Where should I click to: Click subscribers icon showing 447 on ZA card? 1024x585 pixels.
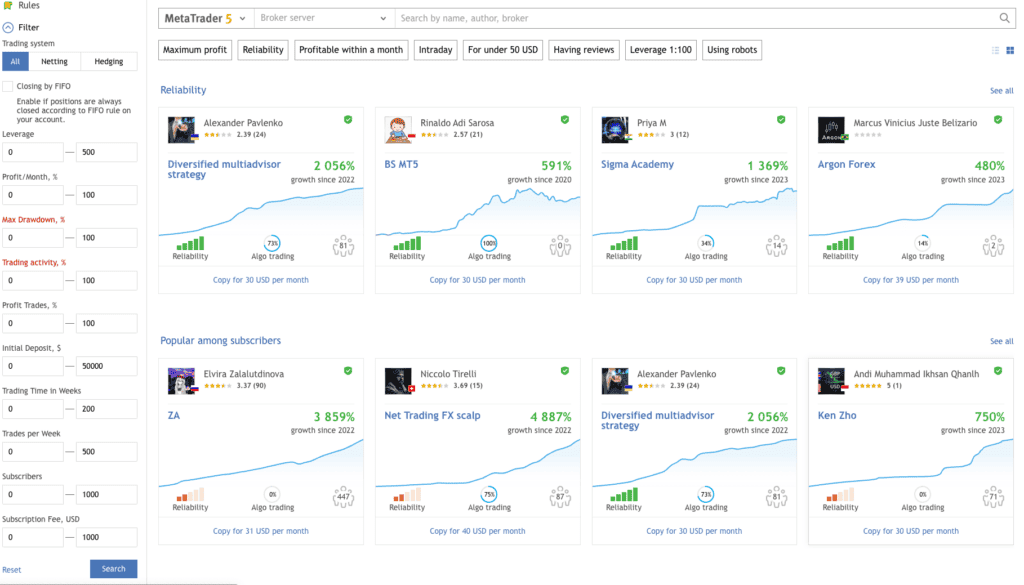pyautogui.click(x=343, y=497)
